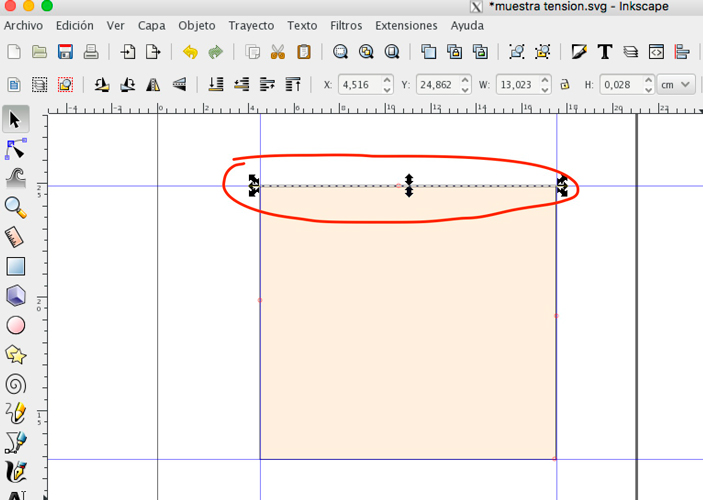
Task: Open Fill and Stroke dialog
Action: coord(579,52)
